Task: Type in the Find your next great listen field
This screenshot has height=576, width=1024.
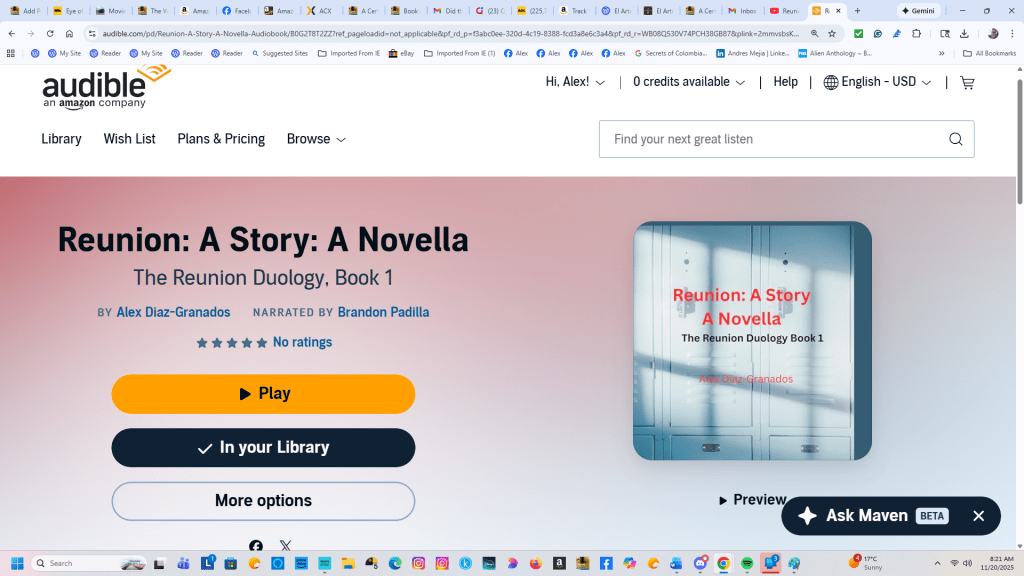Action: [775, 139]
